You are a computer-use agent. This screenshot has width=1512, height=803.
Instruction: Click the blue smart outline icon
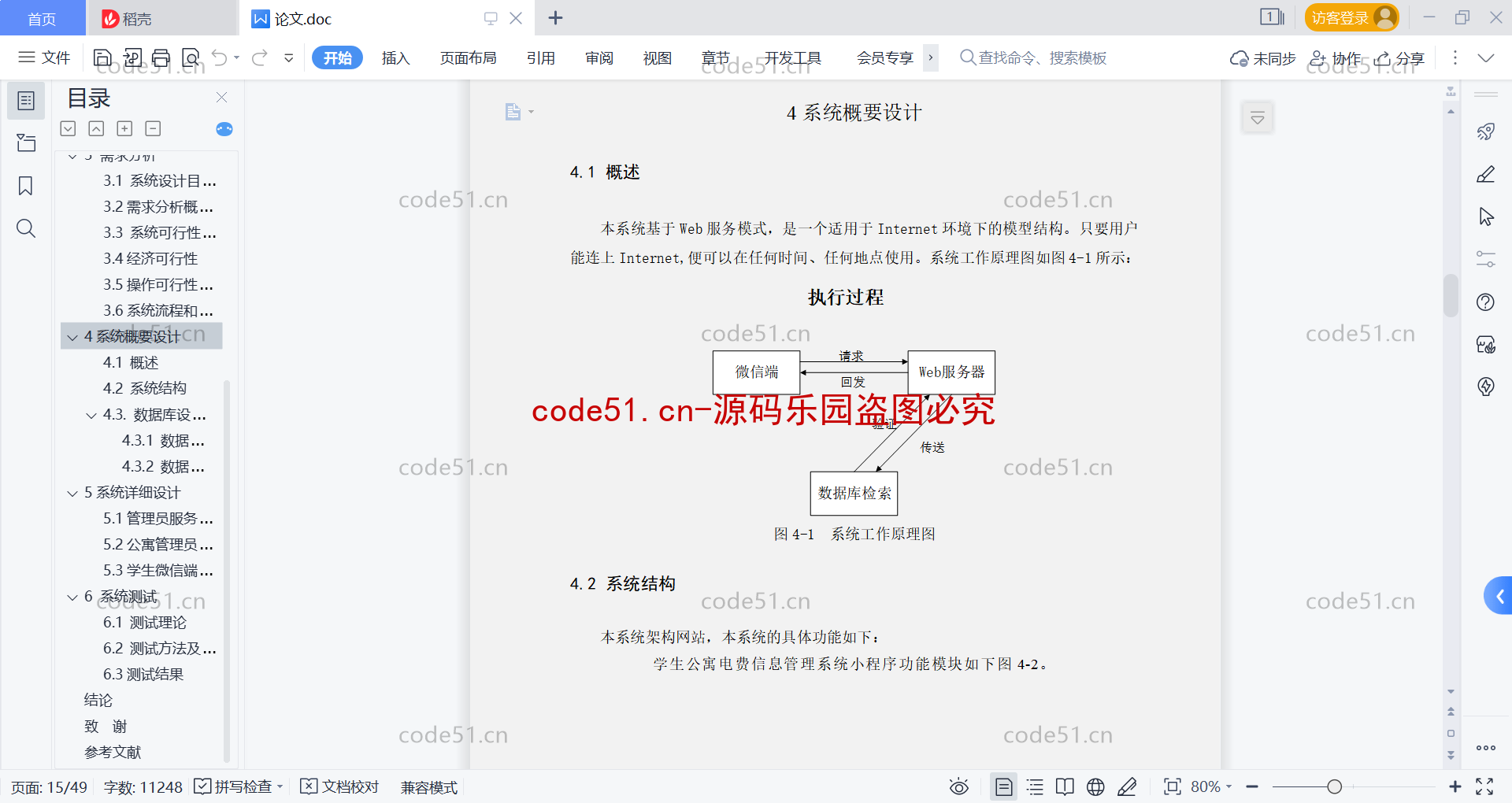point(224,129)
